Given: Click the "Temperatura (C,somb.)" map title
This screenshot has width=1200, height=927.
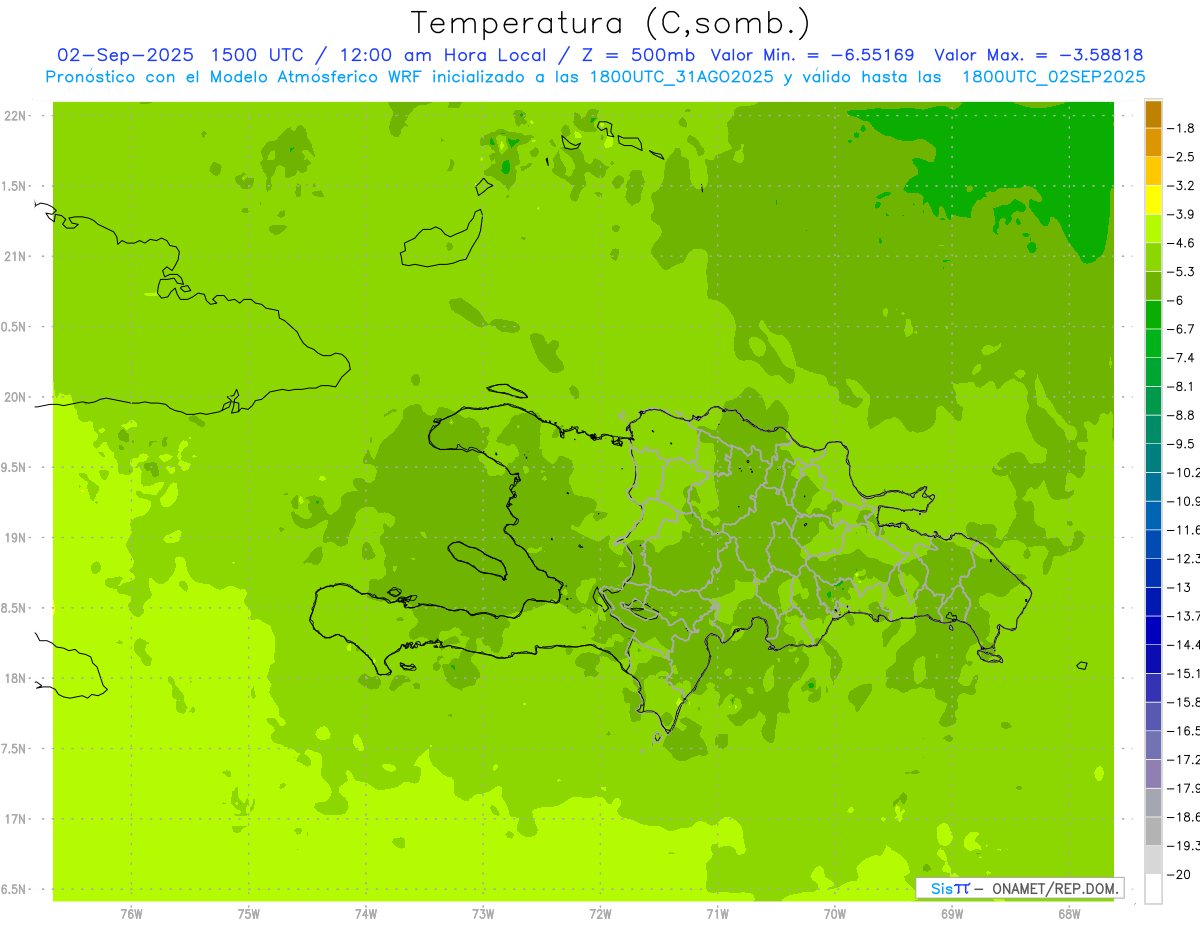Looking at the screenshot, I should 611,23.
